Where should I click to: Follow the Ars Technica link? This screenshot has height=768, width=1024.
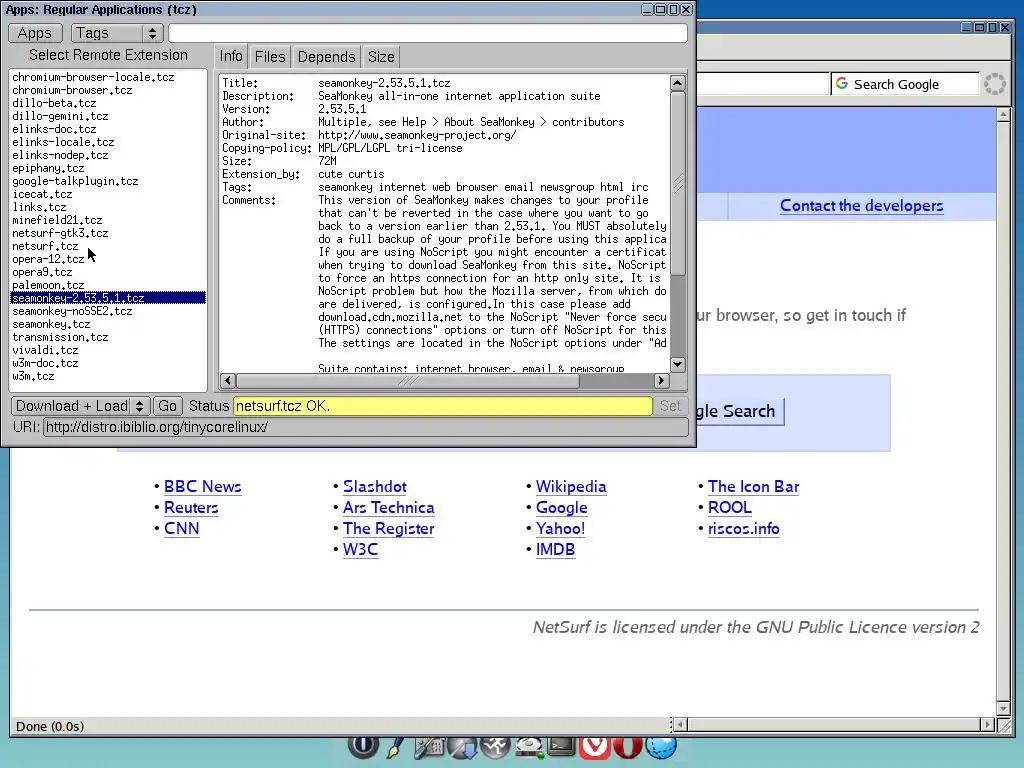coord(389,507)
